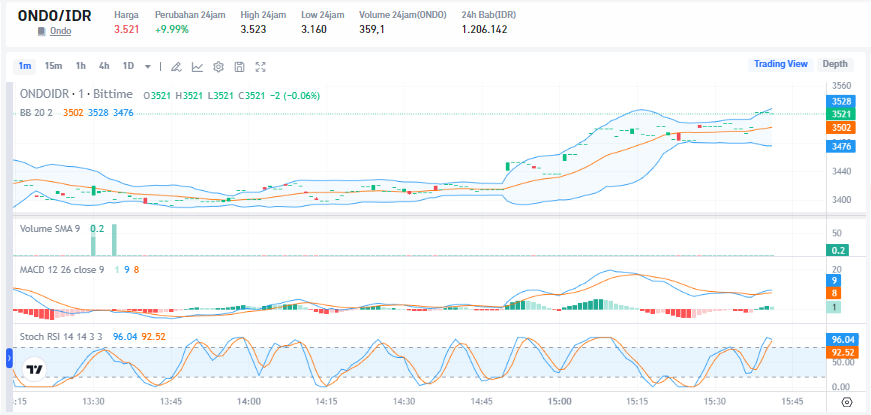871x415 pixels.
Task: Switch to Trading View chart mode
Action: click(x=780, y=64)
